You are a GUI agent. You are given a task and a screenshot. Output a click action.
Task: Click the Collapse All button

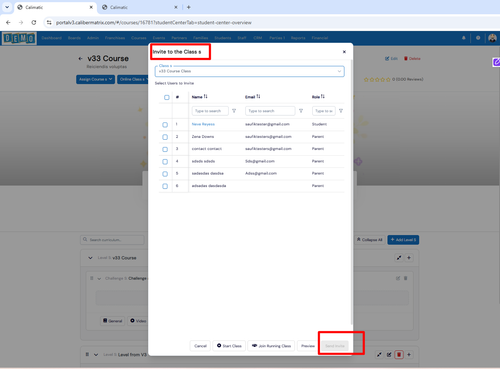click(369, 240)
